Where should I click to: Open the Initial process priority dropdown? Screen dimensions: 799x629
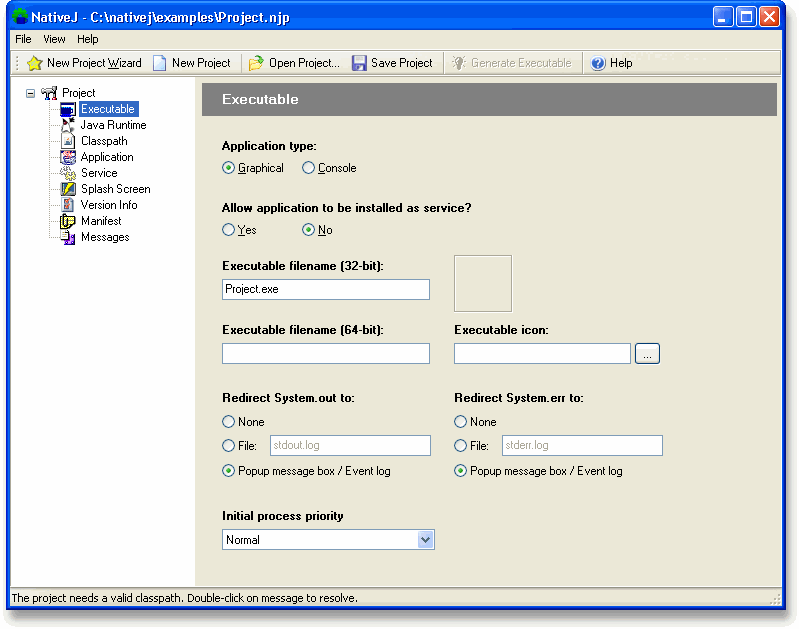point(425,539)
